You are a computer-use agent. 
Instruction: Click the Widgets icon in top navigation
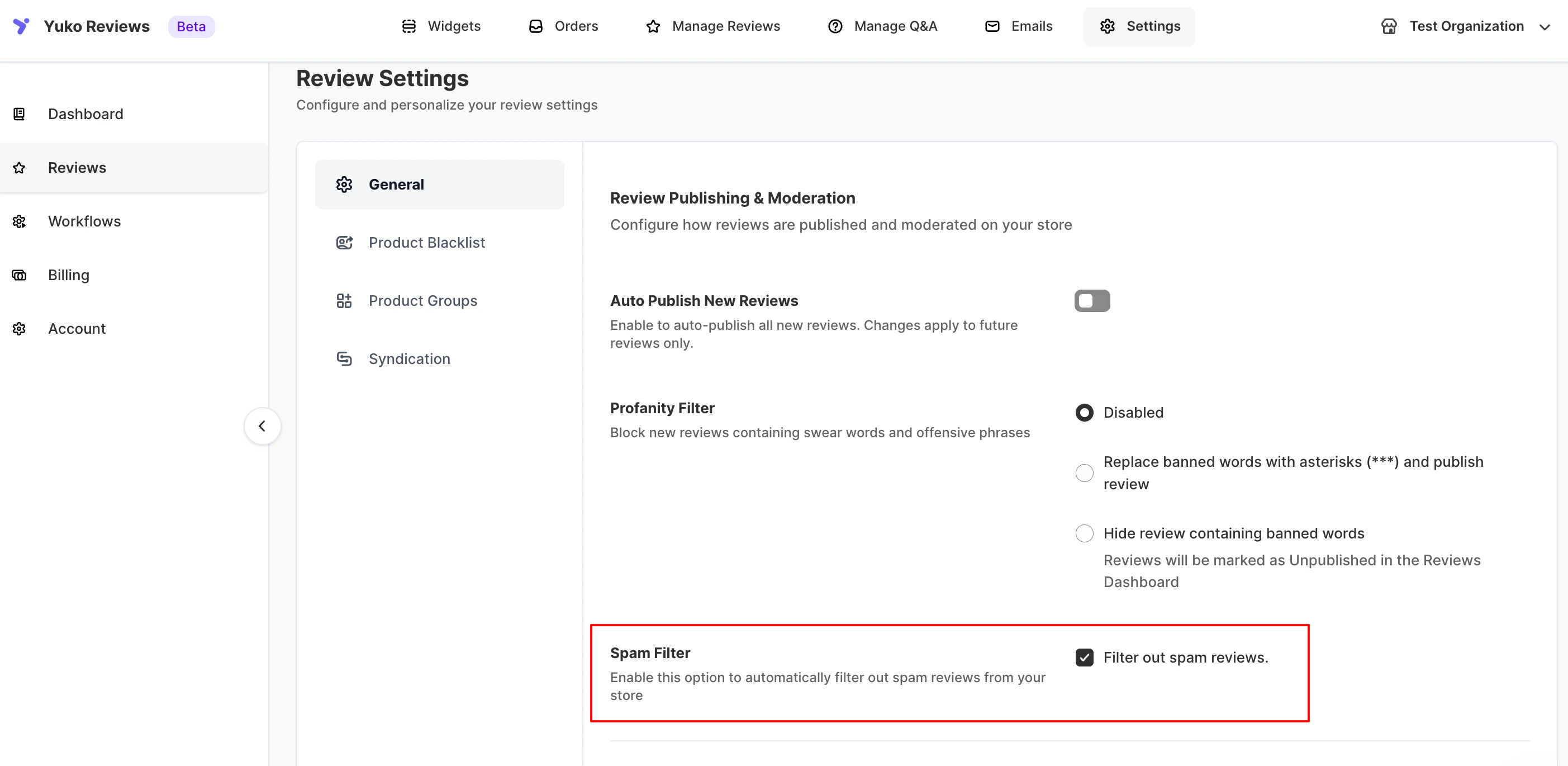[409, 26]
